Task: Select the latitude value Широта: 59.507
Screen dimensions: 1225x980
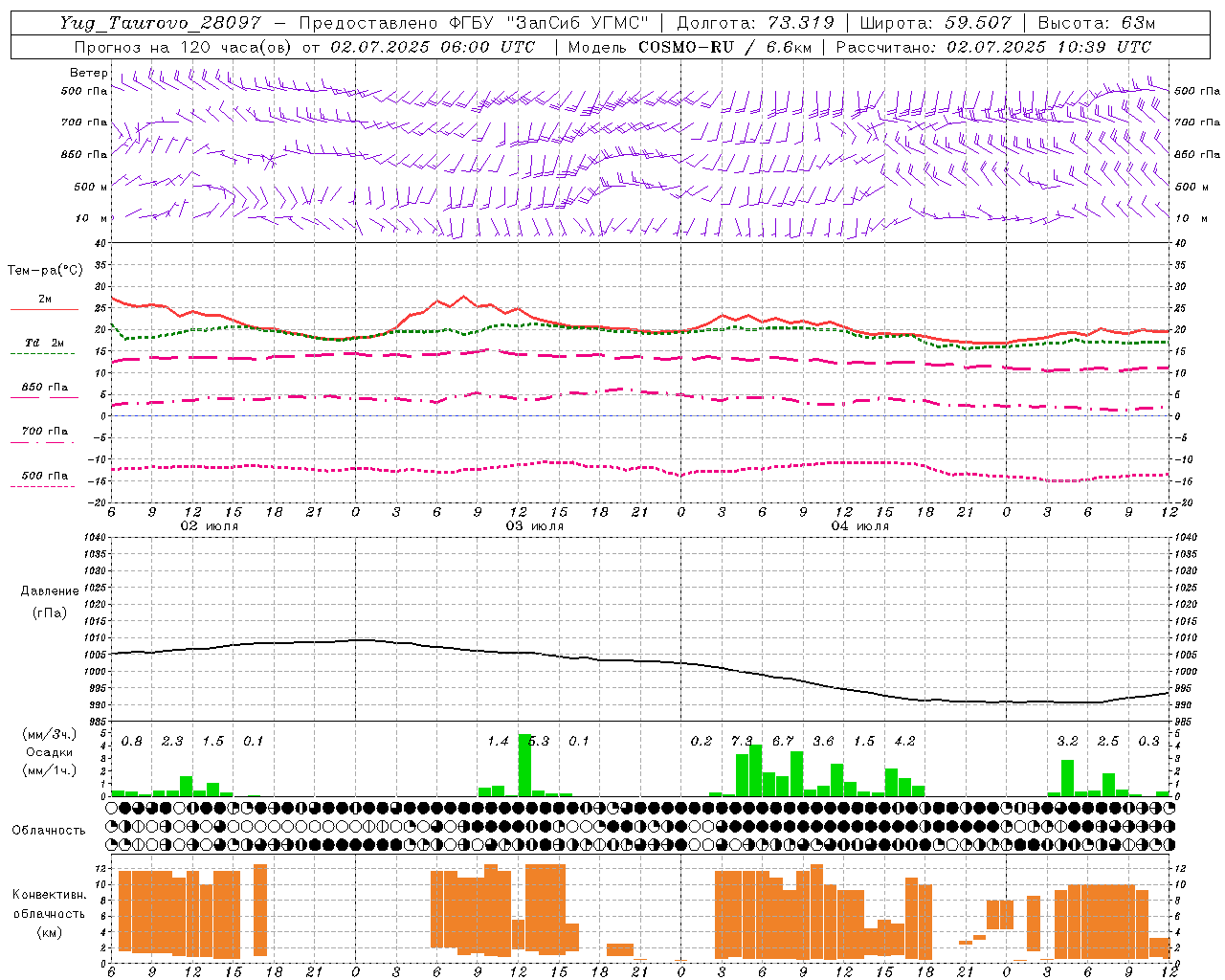Action: click(x=935, y=23)
